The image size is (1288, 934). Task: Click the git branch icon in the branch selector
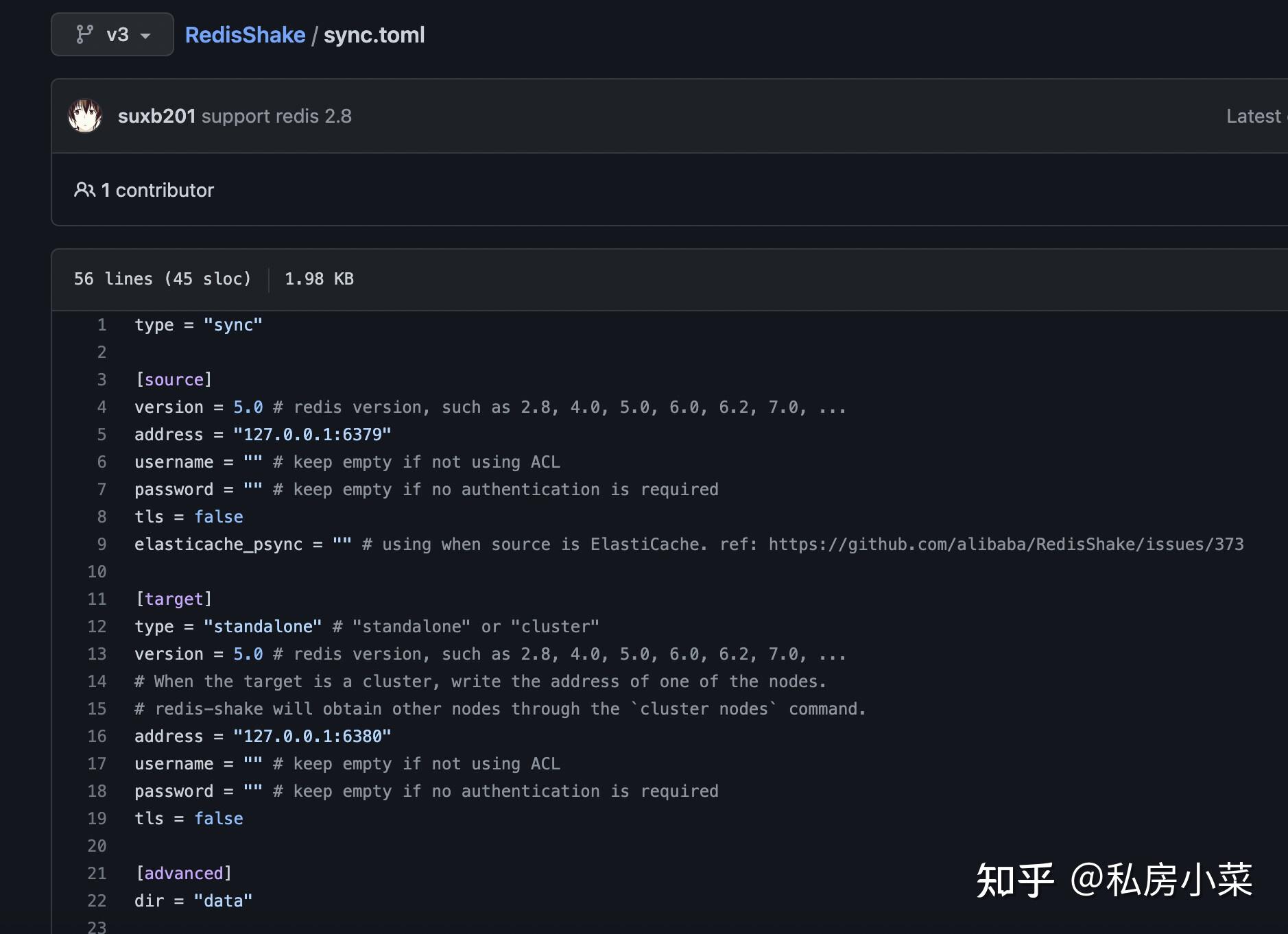coord(84,34)
